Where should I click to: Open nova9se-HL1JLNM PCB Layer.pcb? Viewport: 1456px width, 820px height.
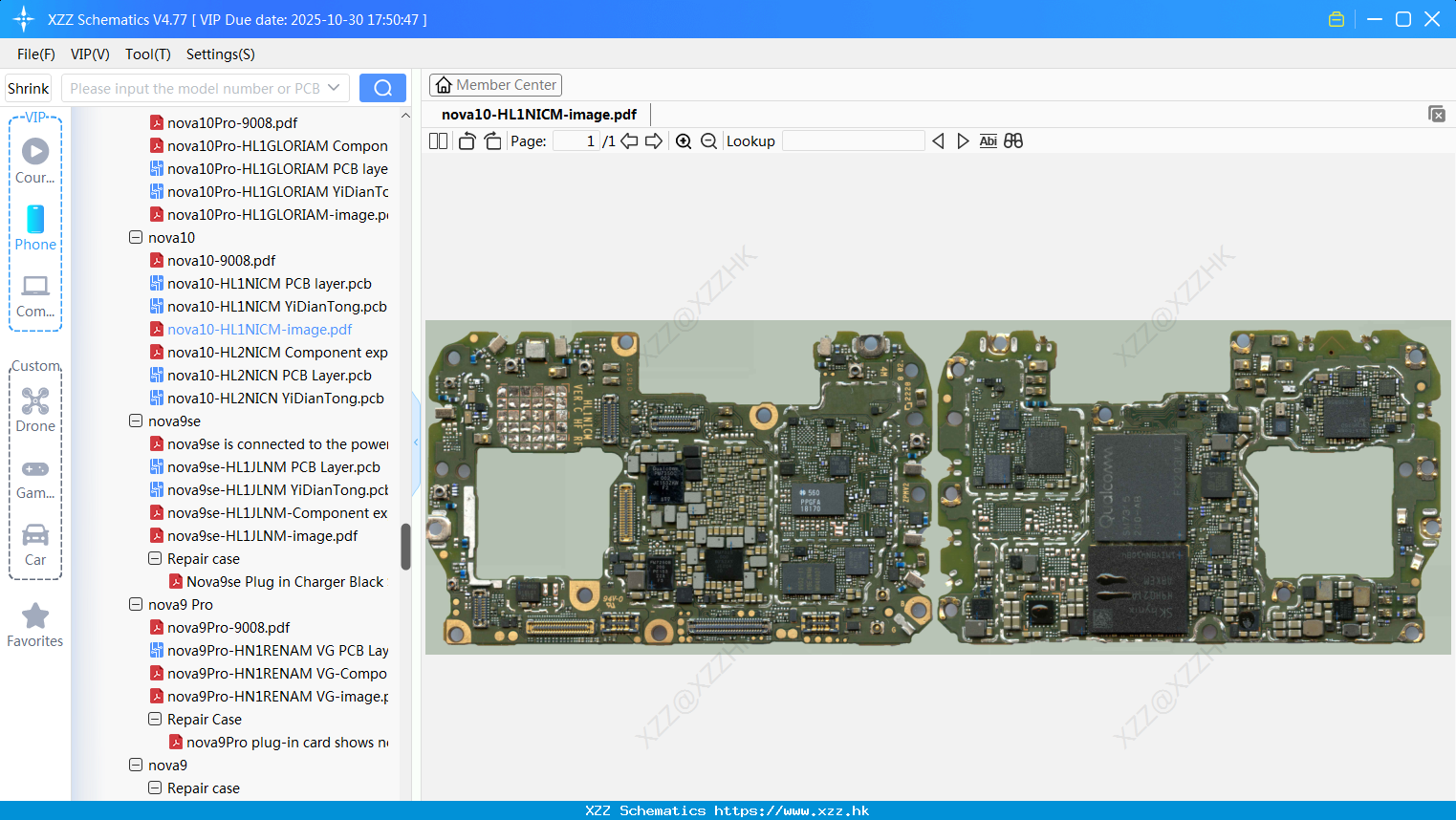(x=273, y=466)
